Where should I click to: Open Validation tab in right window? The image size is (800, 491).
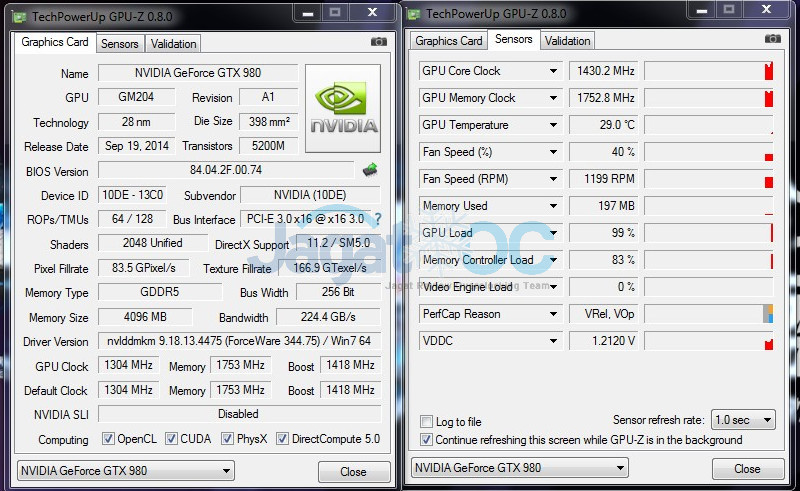[x=567, y=41]
